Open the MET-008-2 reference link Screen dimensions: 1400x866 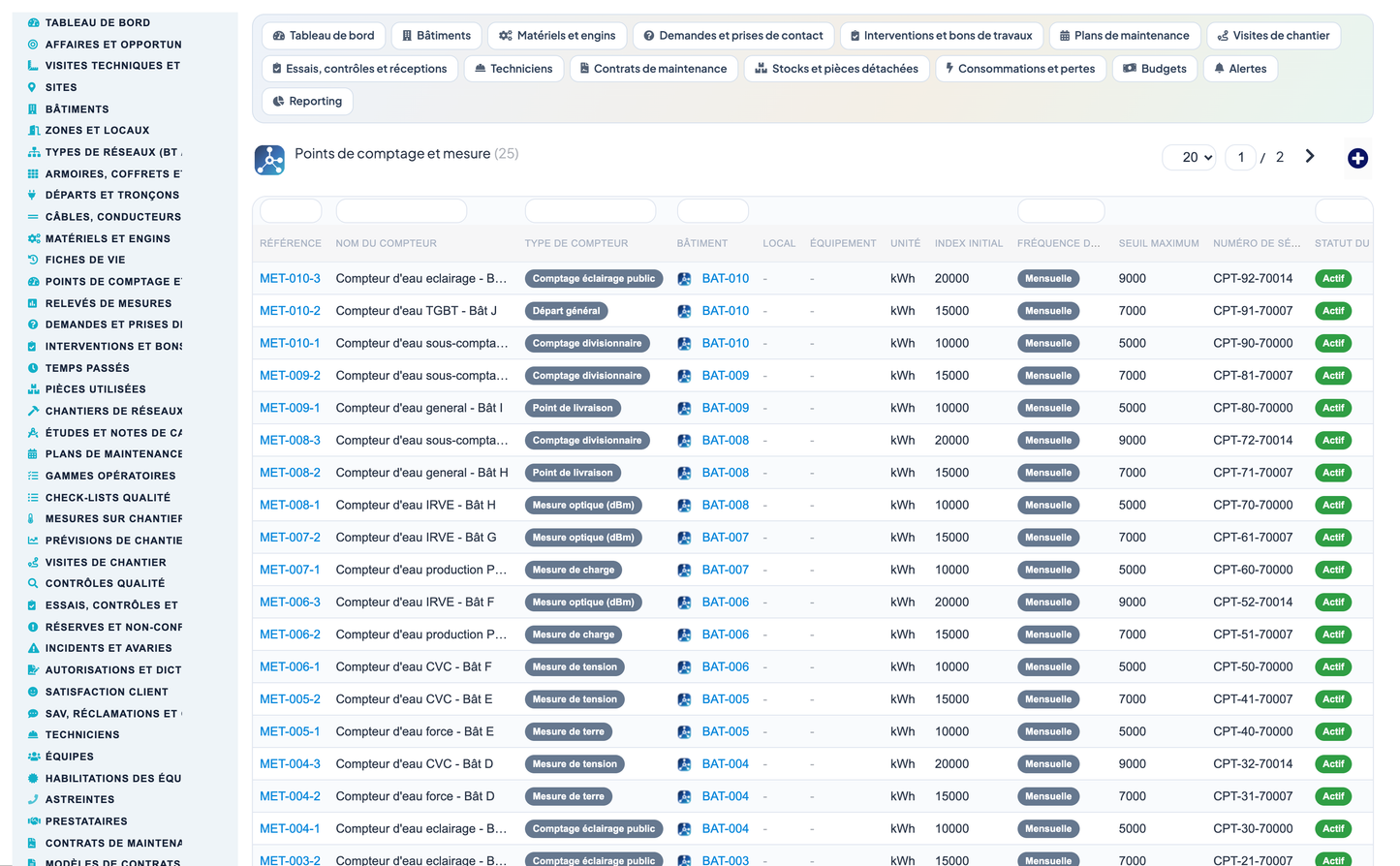(x=290, y=473)
